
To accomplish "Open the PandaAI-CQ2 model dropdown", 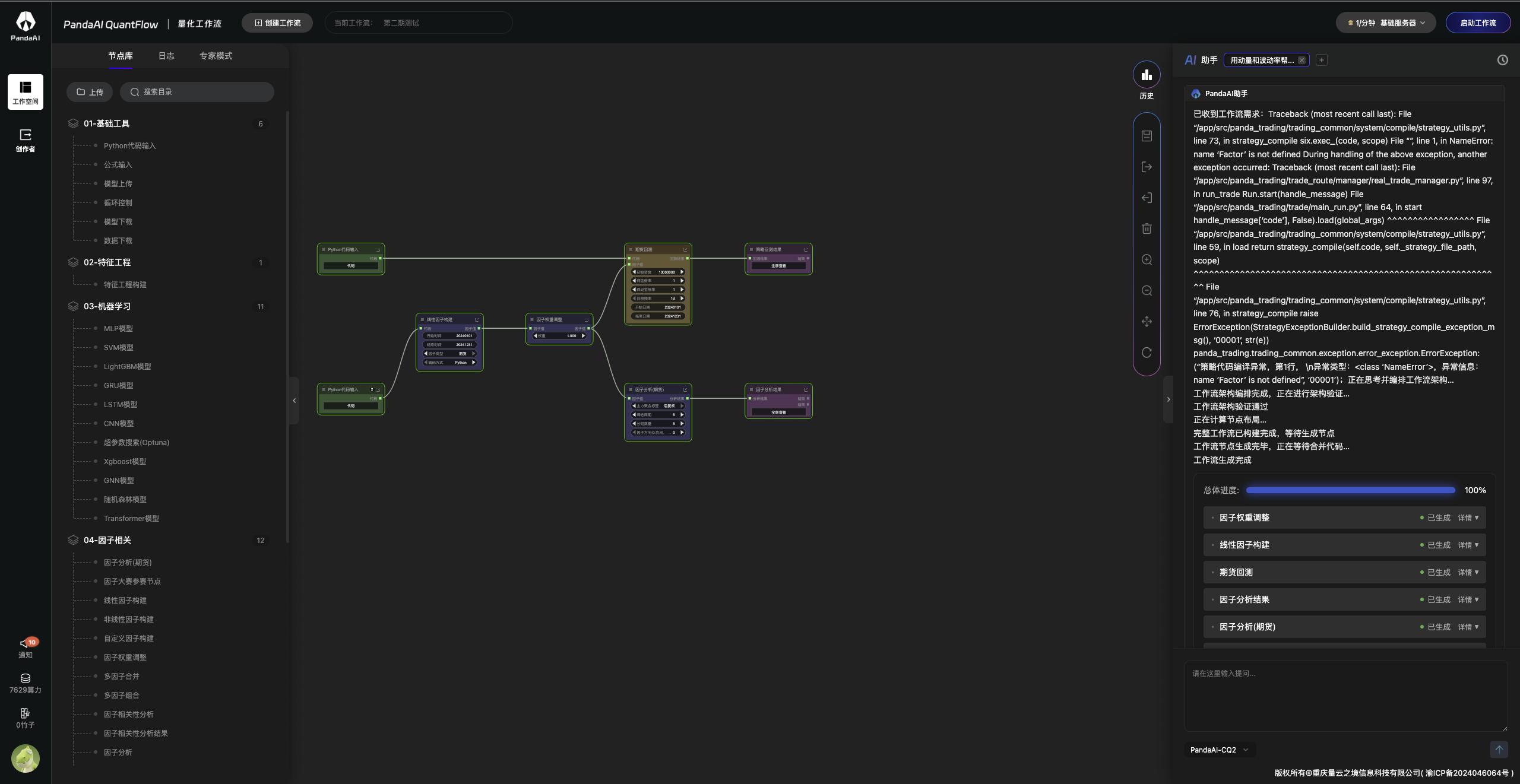I will [1220, 750].
